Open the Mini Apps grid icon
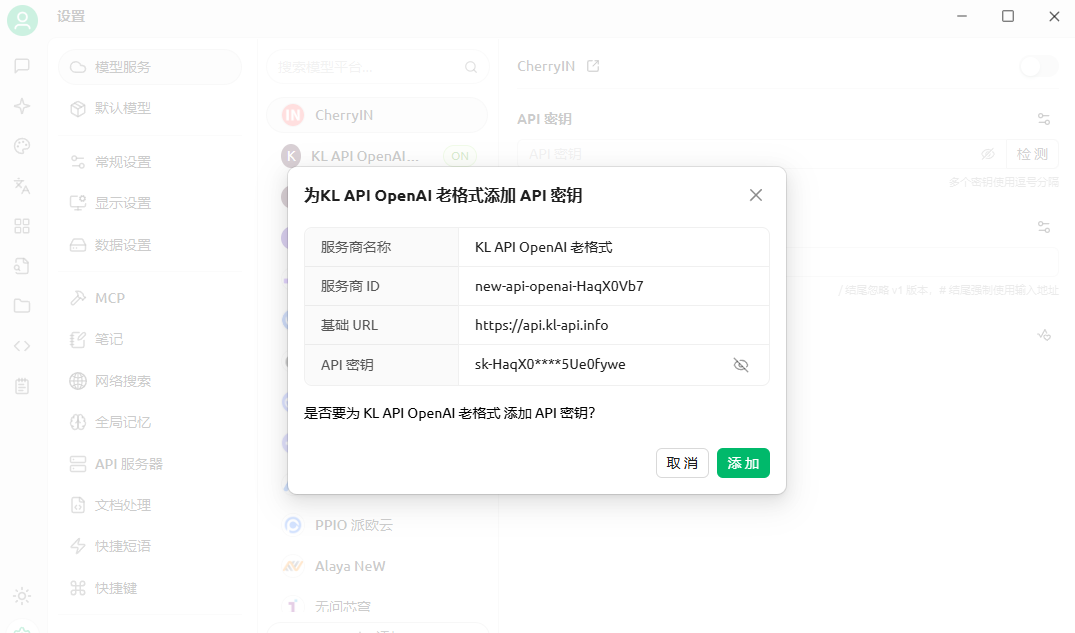This screenshot has height=633, width=1075. coord(22,226)
